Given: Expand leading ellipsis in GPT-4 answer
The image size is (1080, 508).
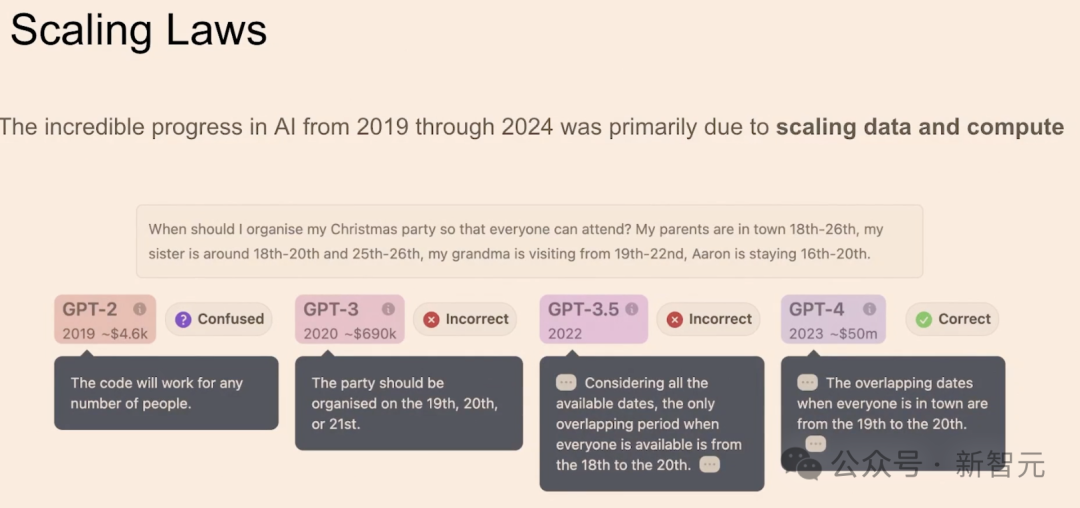Looking at the screenshot, I should click(x=807, y=383).
